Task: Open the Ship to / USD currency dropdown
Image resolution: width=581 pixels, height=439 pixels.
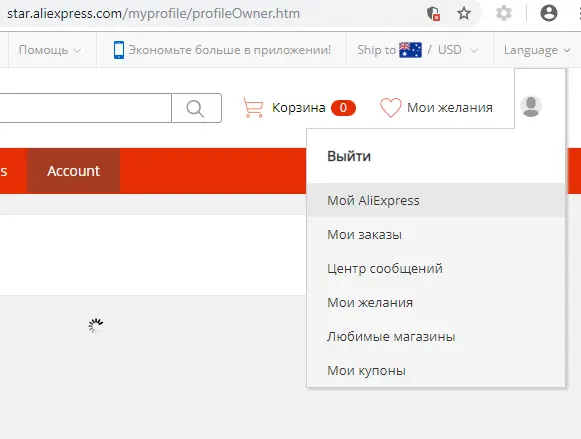Action: tap(418, 50)
